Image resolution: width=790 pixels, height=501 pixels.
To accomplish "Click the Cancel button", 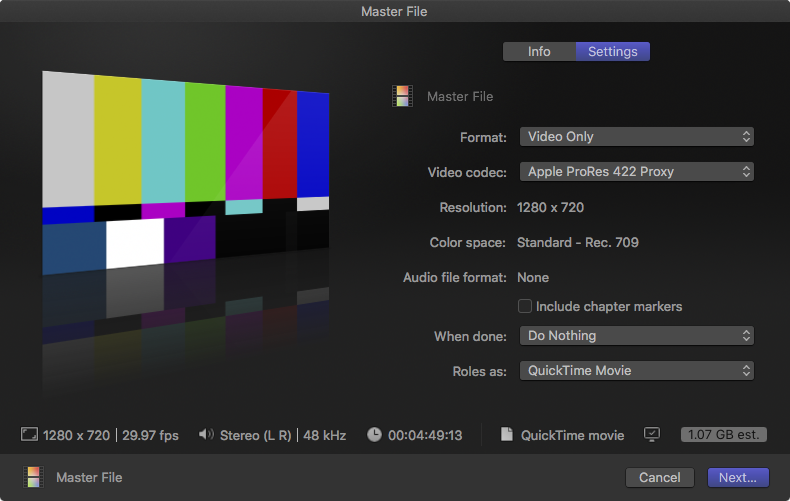I will (x=660, y=477).
